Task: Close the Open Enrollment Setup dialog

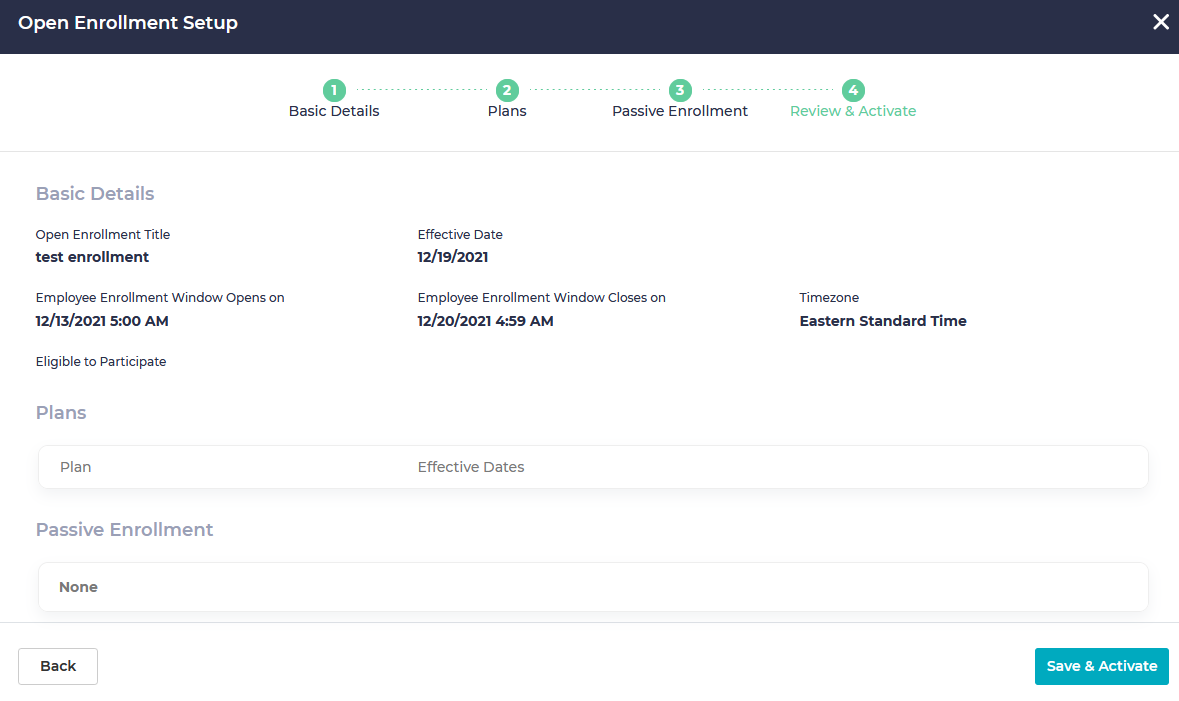Action: click(x=1161, y=21)
